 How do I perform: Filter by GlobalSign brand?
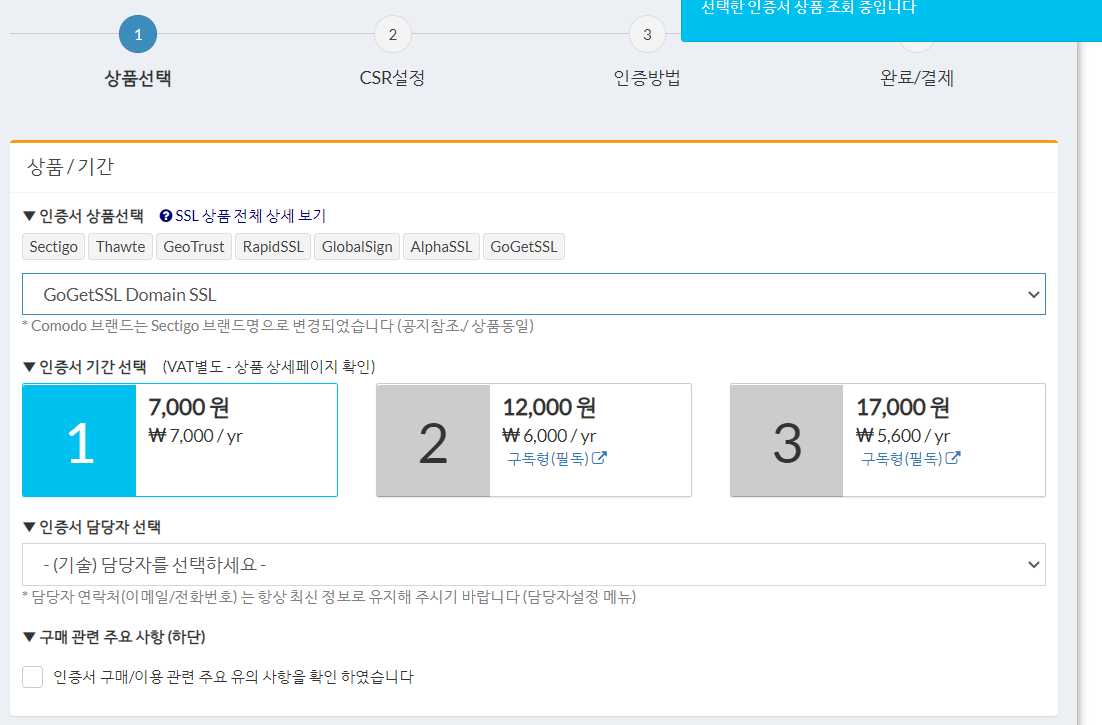[x=357, y=247]
